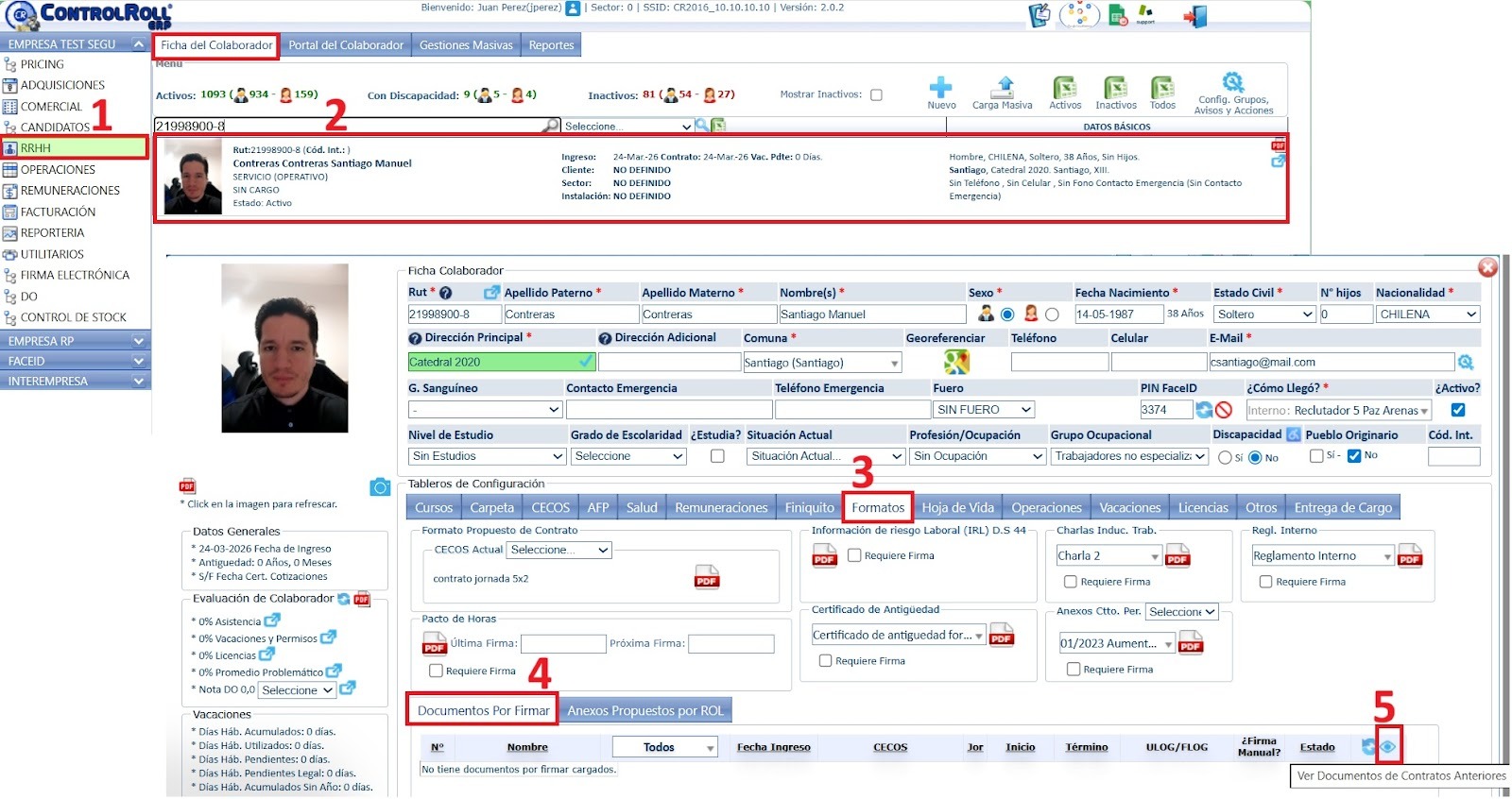1512x799 pixels.
Task: Switch to the Formatos tab
Action: tap(877, 507)
